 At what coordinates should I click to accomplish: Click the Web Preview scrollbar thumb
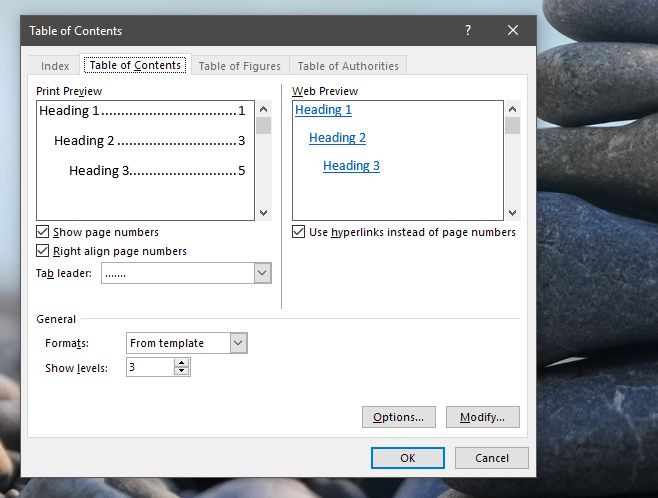(512, 125)
